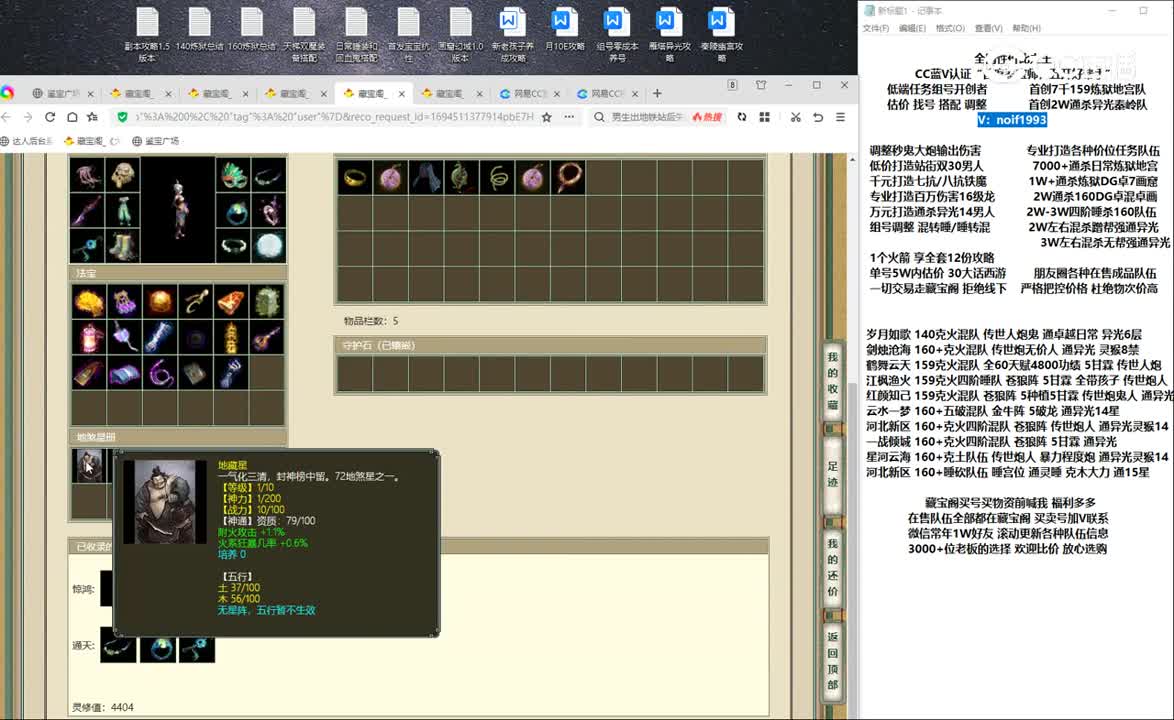Viewport: 1174px width, 720px height.
Task: Open the 我的收藏 side button
Action: coord(833,380)
